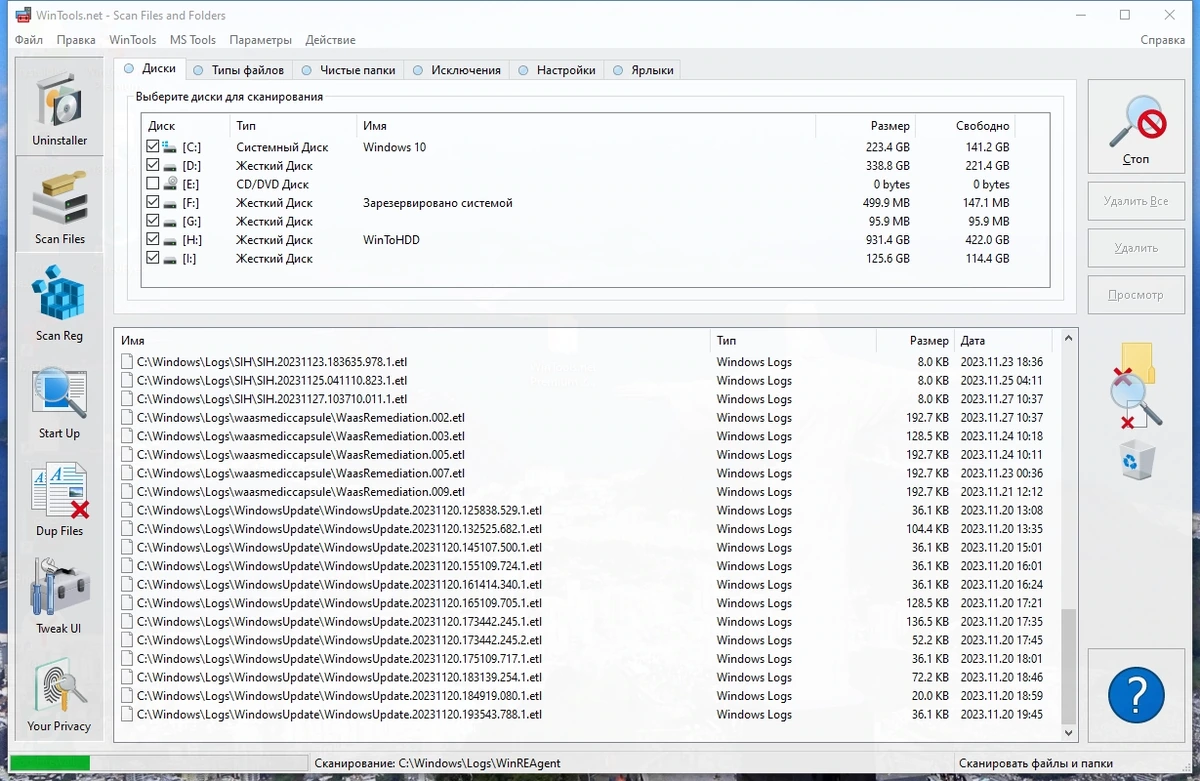1200x781 pixels.
Task: Click the results scrollbar down arrow
Action: [x=1069, y=733]
